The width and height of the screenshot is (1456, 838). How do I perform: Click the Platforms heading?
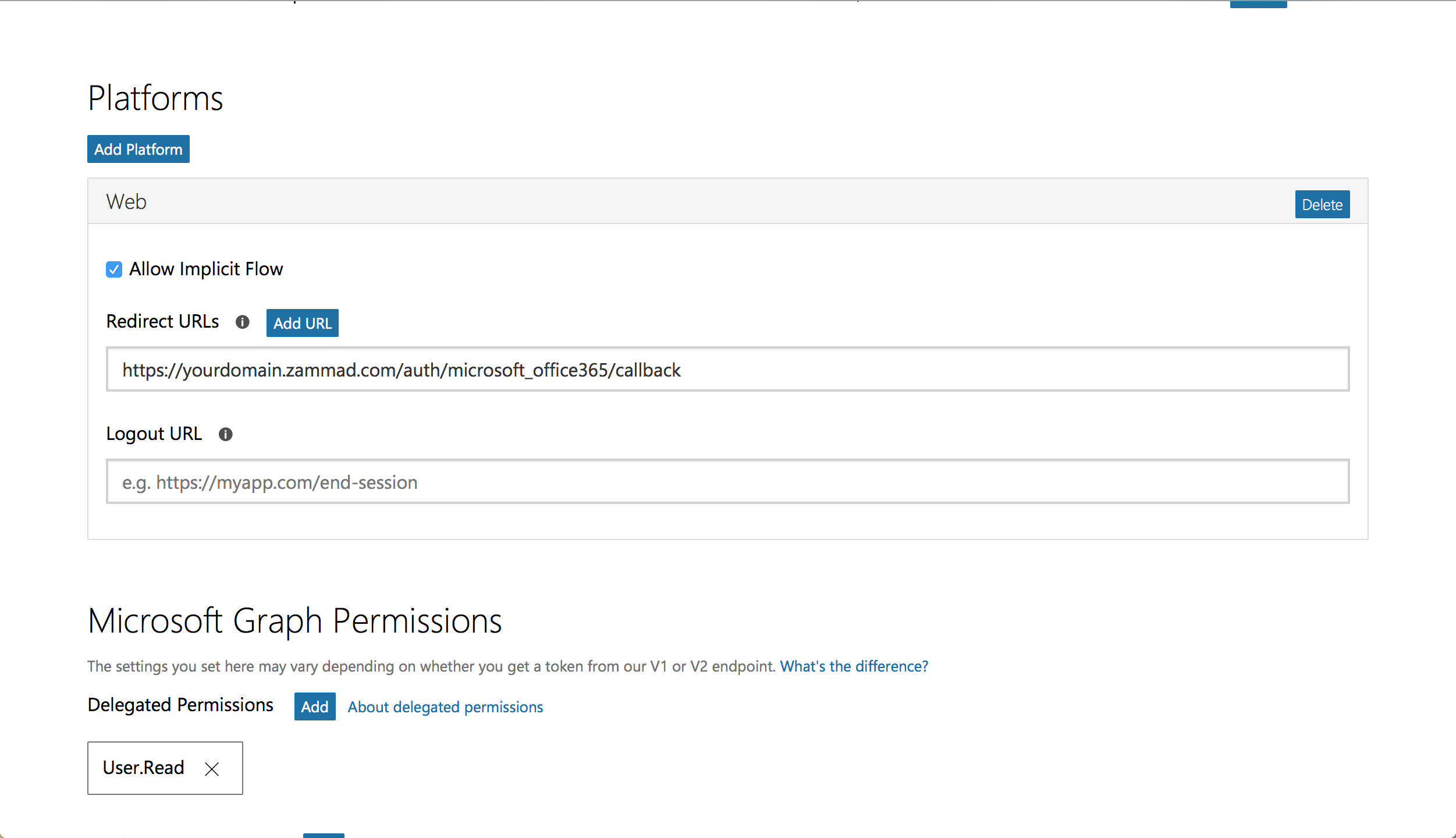(155, 98)
